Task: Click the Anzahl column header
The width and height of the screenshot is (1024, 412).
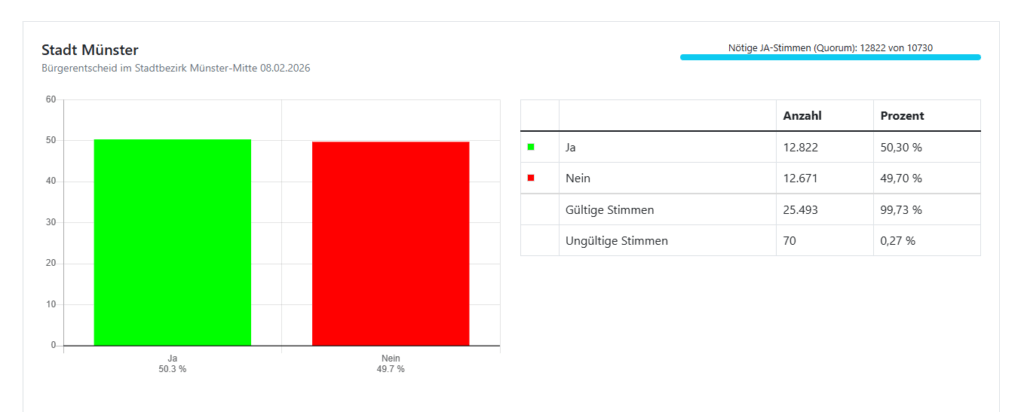Action: pyautogui.click(x=802, y=116)
